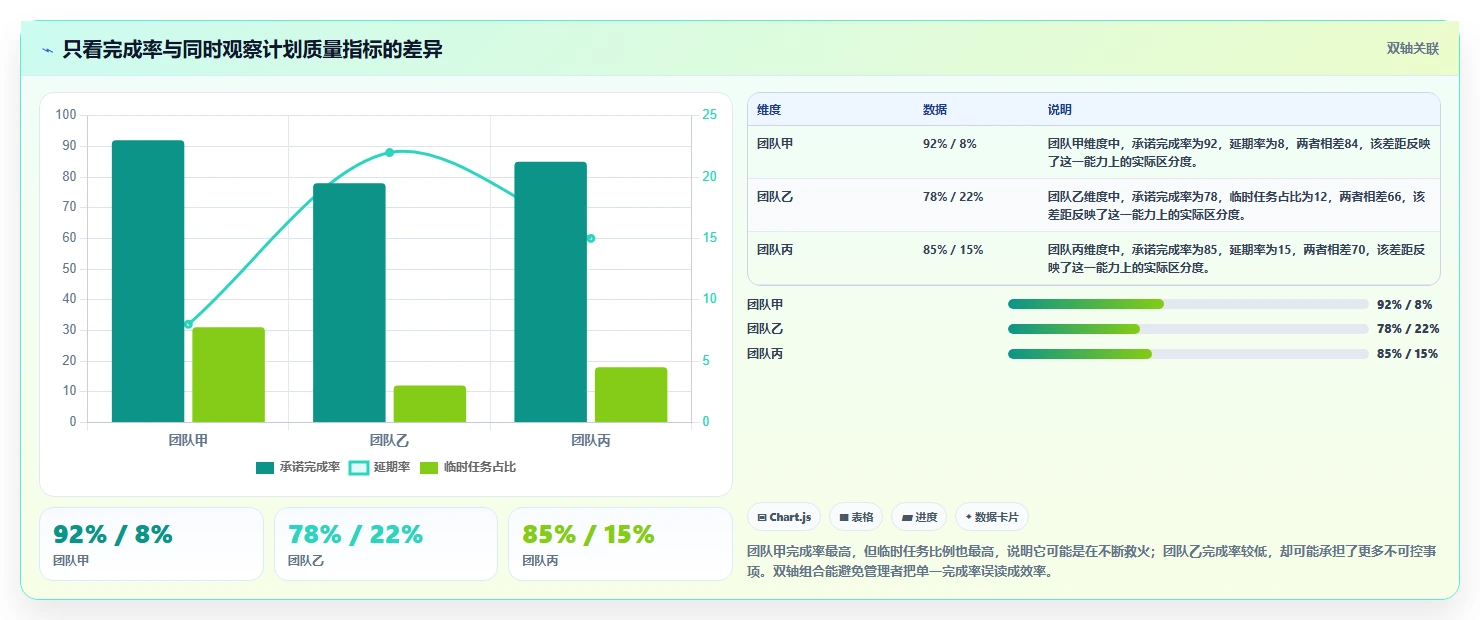The height and width of the screenshot is (620, 1480).
Task: Click the green 临时任务占比 bar for 团队乙
Action: pyautogui.click(x=430, y=404)
